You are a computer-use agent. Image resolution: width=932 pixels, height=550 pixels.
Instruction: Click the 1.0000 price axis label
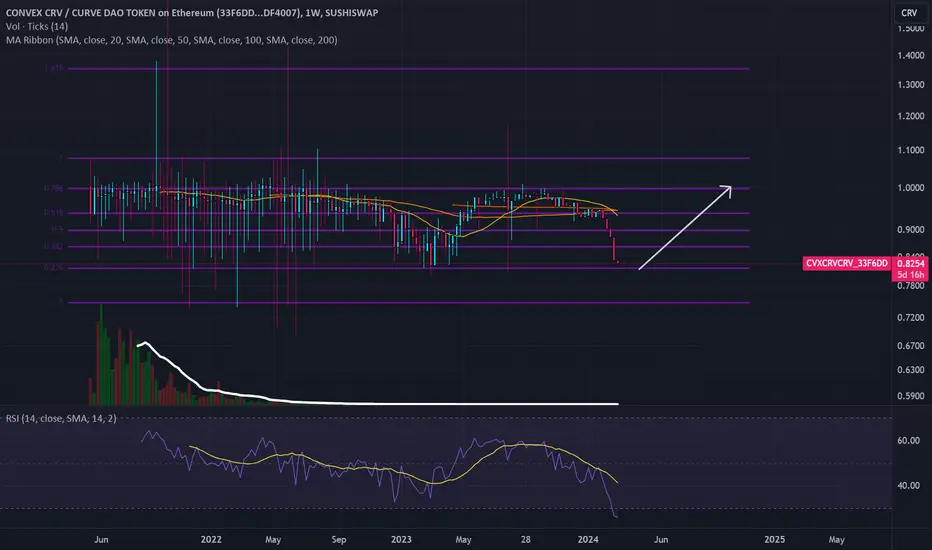point(911,187)
